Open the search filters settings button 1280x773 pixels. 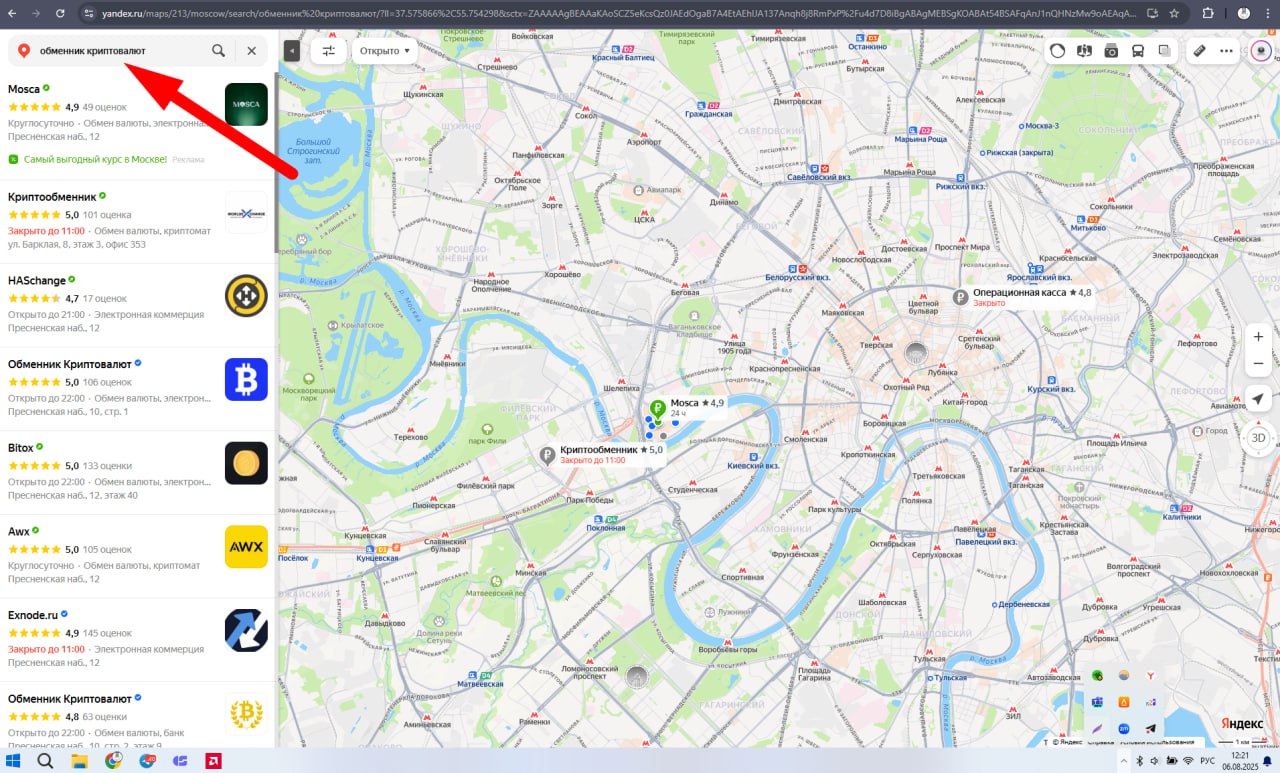tap(328, 50)
